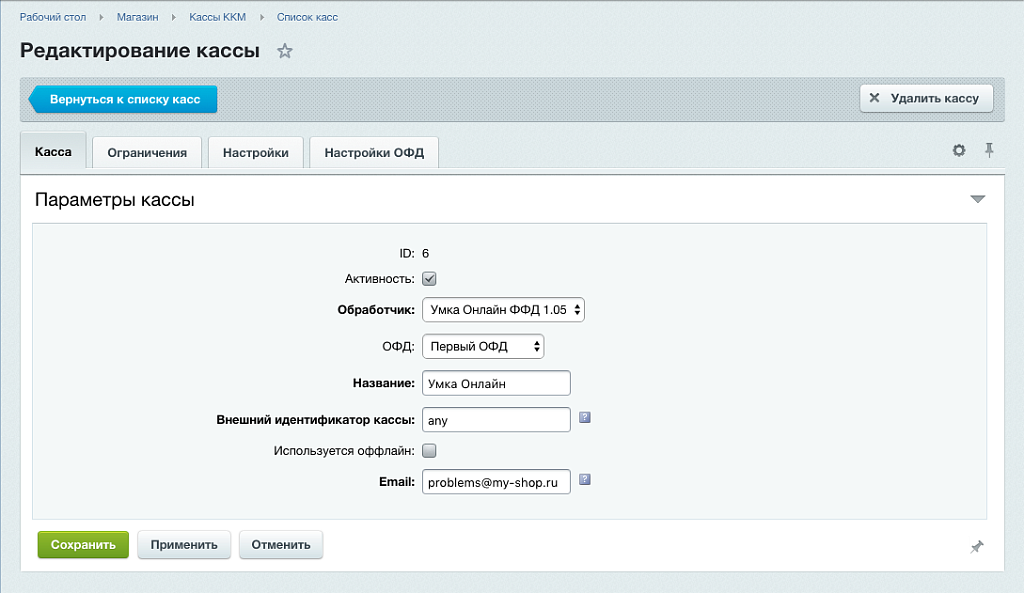Click the favorites star next to page title
This screenshot has height=593, width=1024.
click(x=285, y=51)
